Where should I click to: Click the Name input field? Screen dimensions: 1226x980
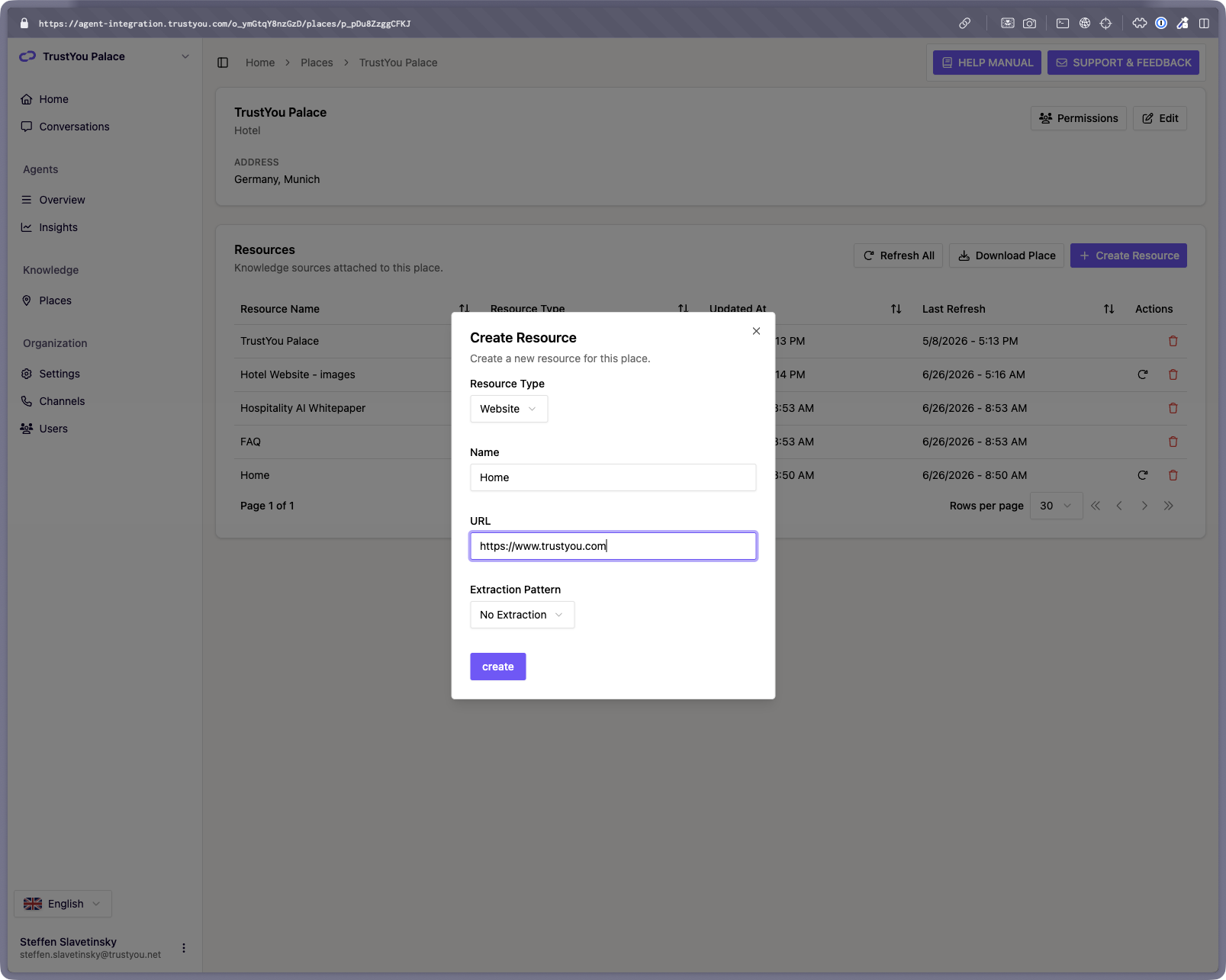pos(613,477)
